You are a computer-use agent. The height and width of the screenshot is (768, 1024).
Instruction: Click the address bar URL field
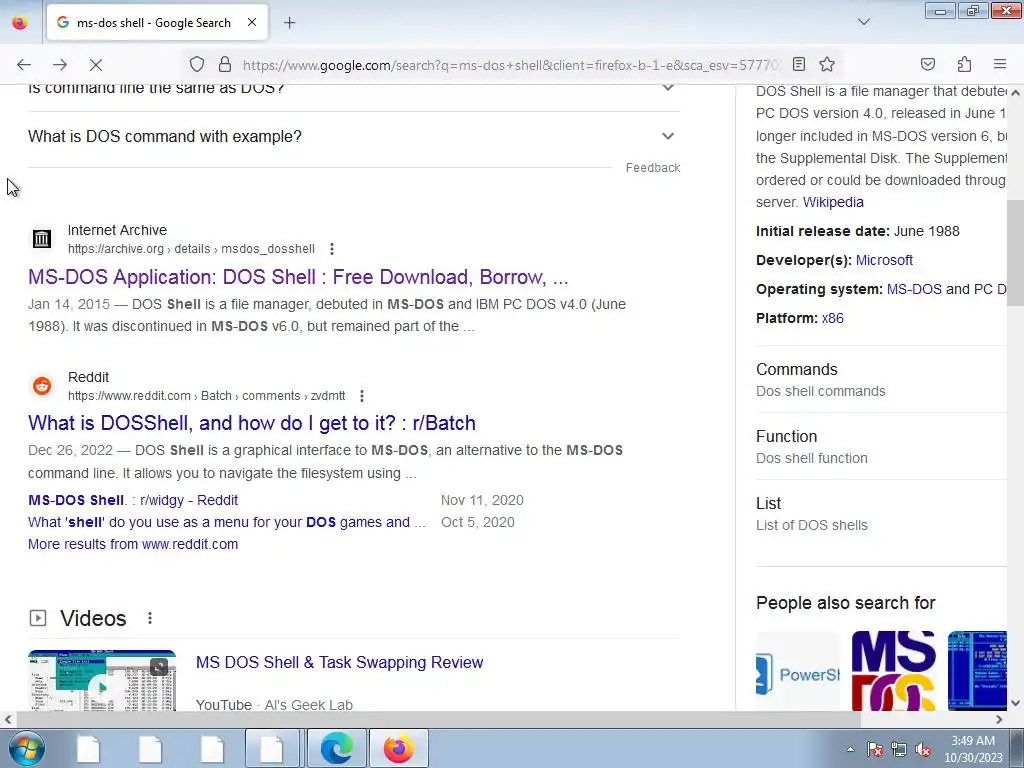point(509,65)
